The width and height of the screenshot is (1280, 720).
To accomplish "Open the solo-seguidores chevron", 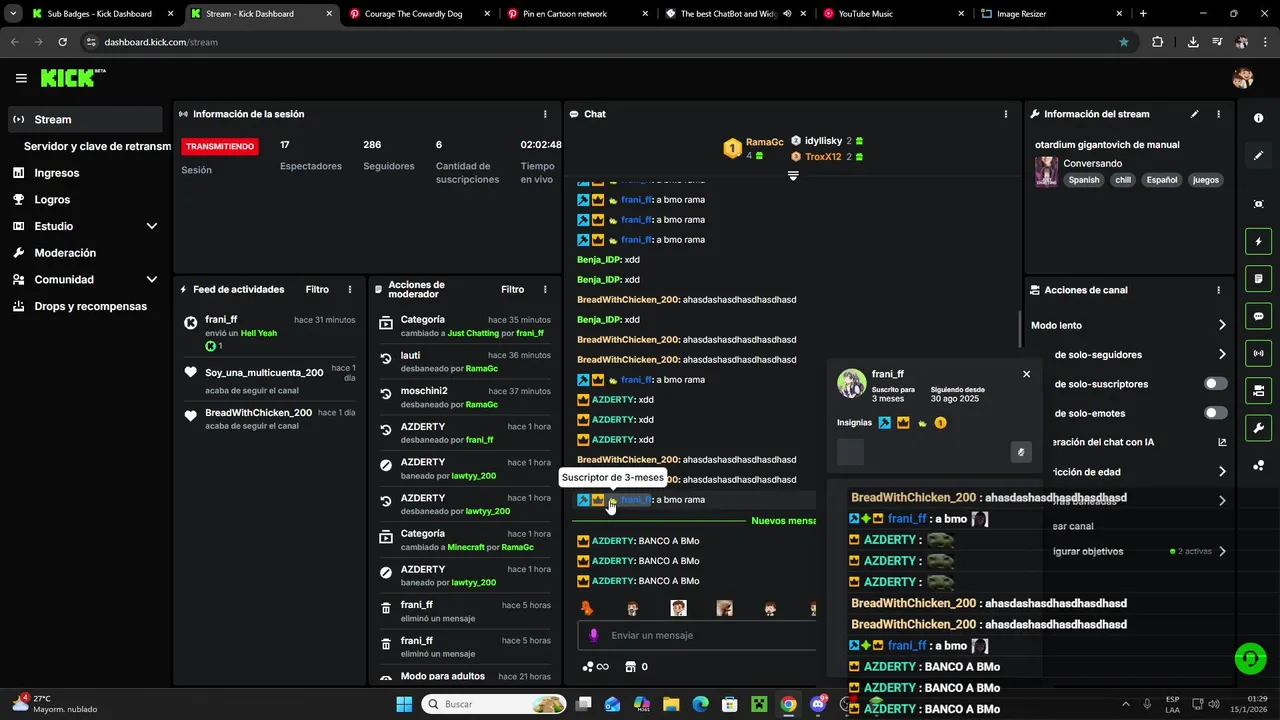I will (x=1222, y=354).
